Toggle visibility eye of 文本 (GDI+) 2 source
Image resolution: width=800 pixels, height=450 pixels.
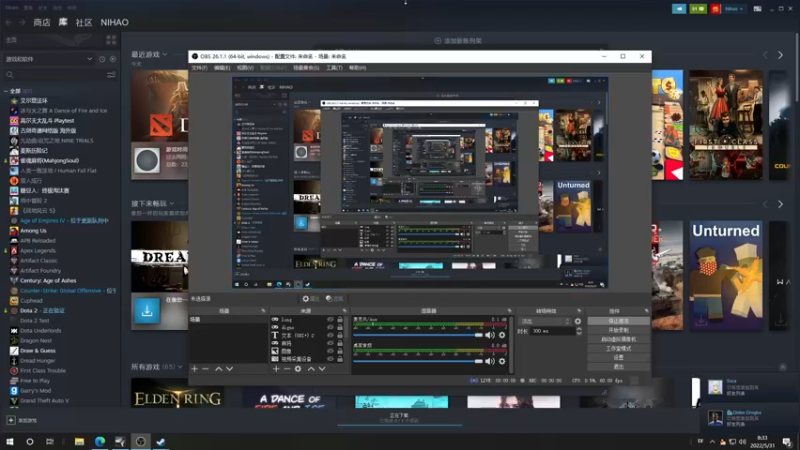point(330,336)
